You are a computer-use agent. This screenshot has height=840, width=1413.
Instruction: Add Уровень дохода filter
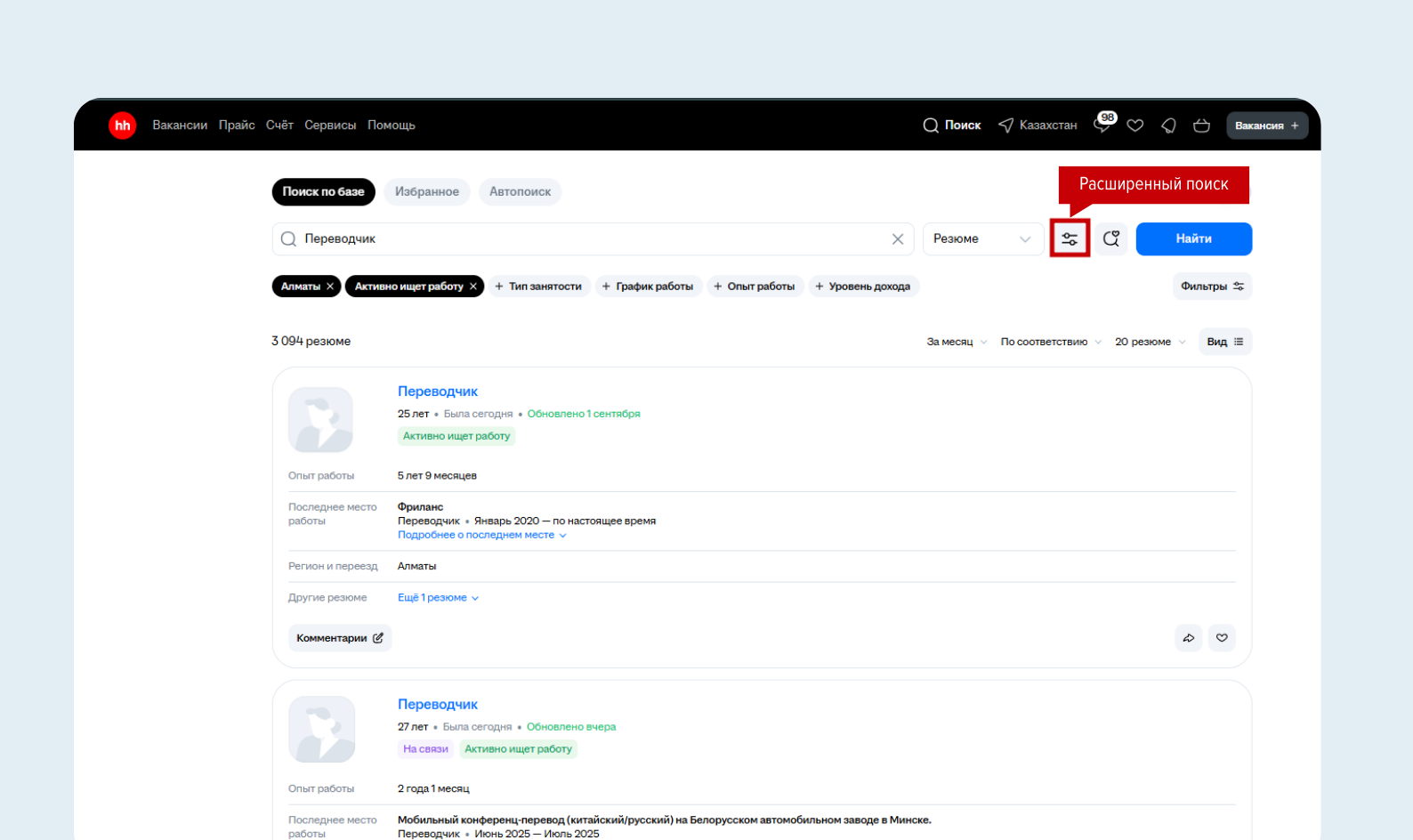863,287
